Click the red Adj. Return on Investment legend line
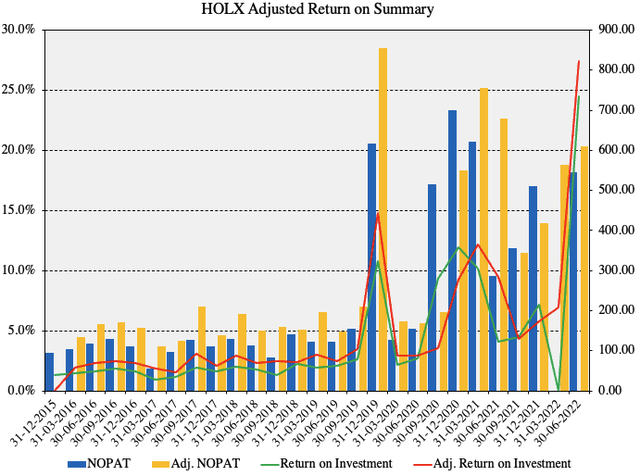640x476 pixels. (x=422, y=465)
